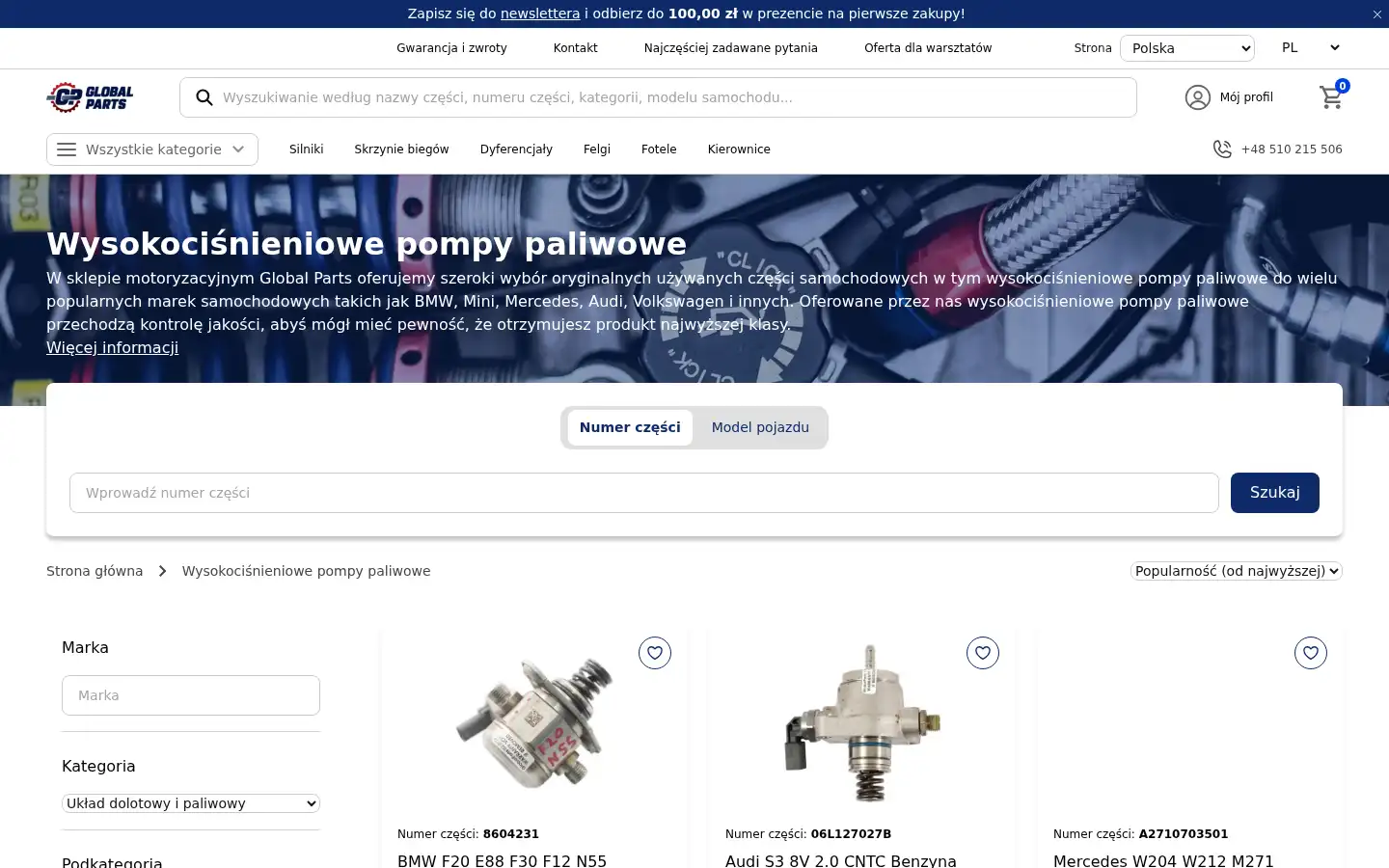
Task: Close the newsletter promo banner
Action: pos(1376,14)
